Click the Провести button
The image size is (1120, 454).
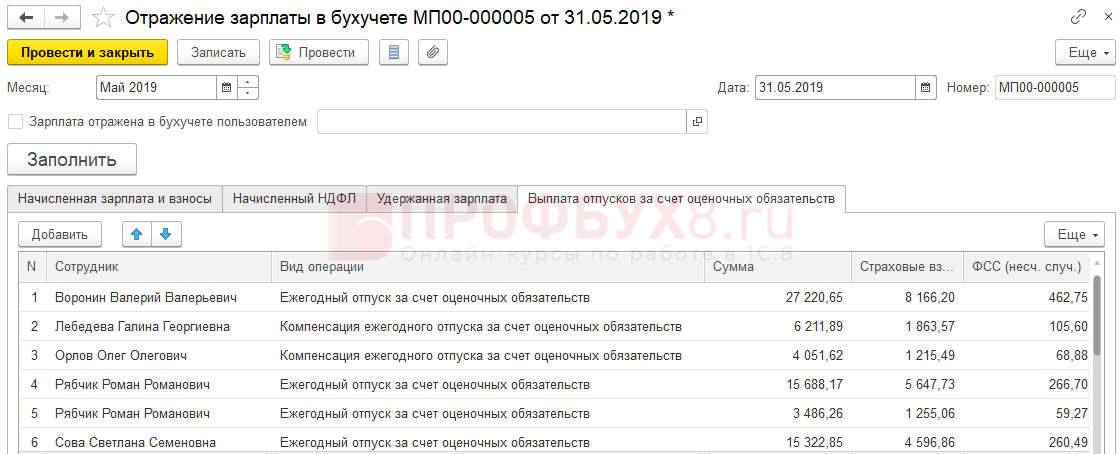point(319,52)
